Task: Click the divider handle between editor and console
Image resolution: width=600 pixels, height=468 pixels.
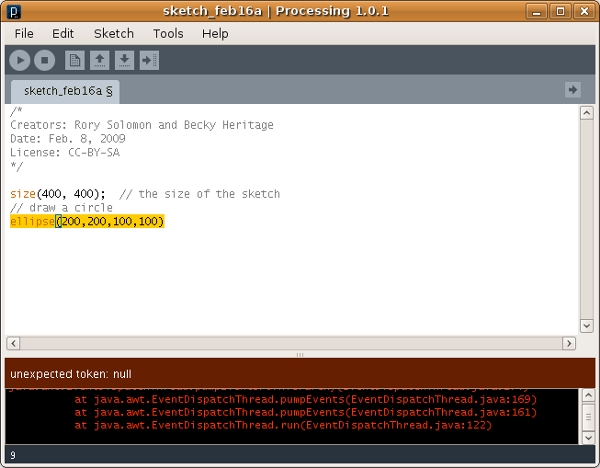Action: (299, 355)
